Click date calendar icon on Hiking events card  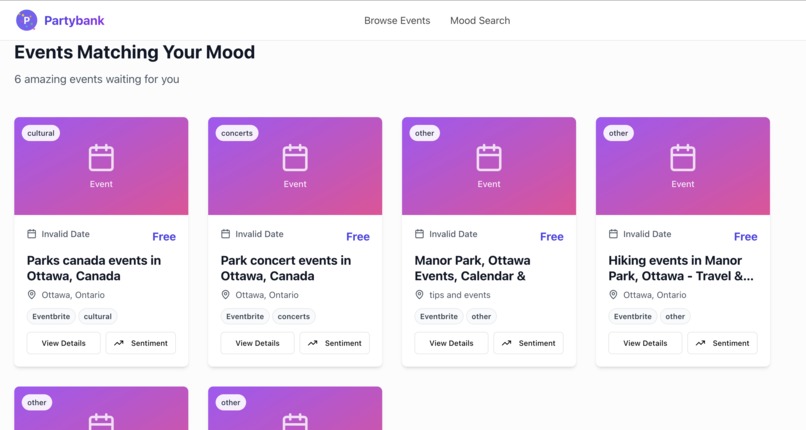coord(613,234)
